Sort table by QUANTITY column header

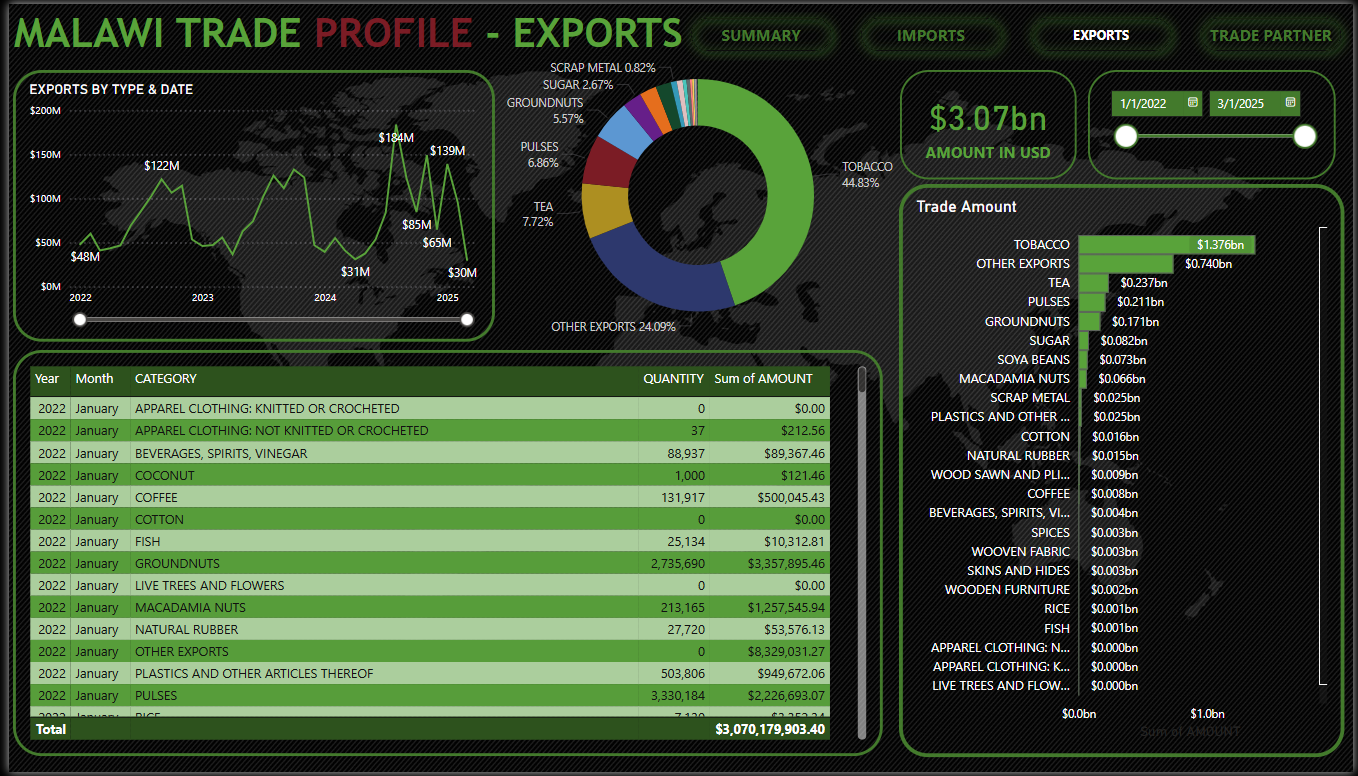673,379
